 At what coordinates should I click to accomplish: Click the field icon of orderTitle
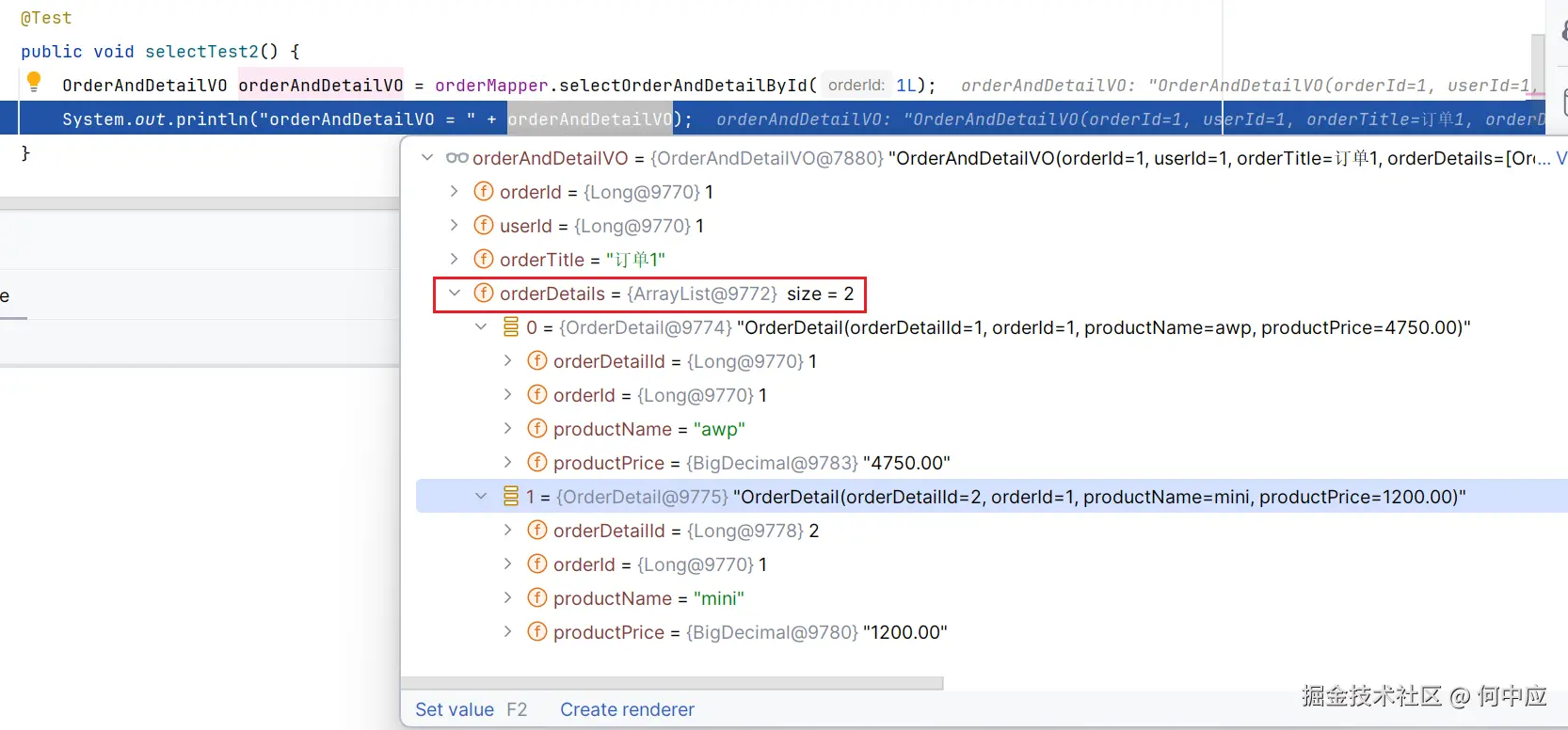coord(484,260)
